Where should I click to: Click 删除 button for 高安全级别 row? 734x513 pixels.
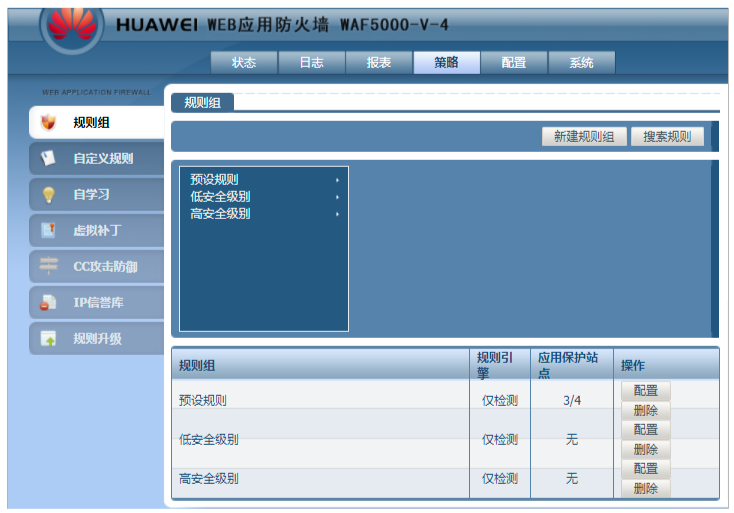pyautogui.click(x=646, y=488)
